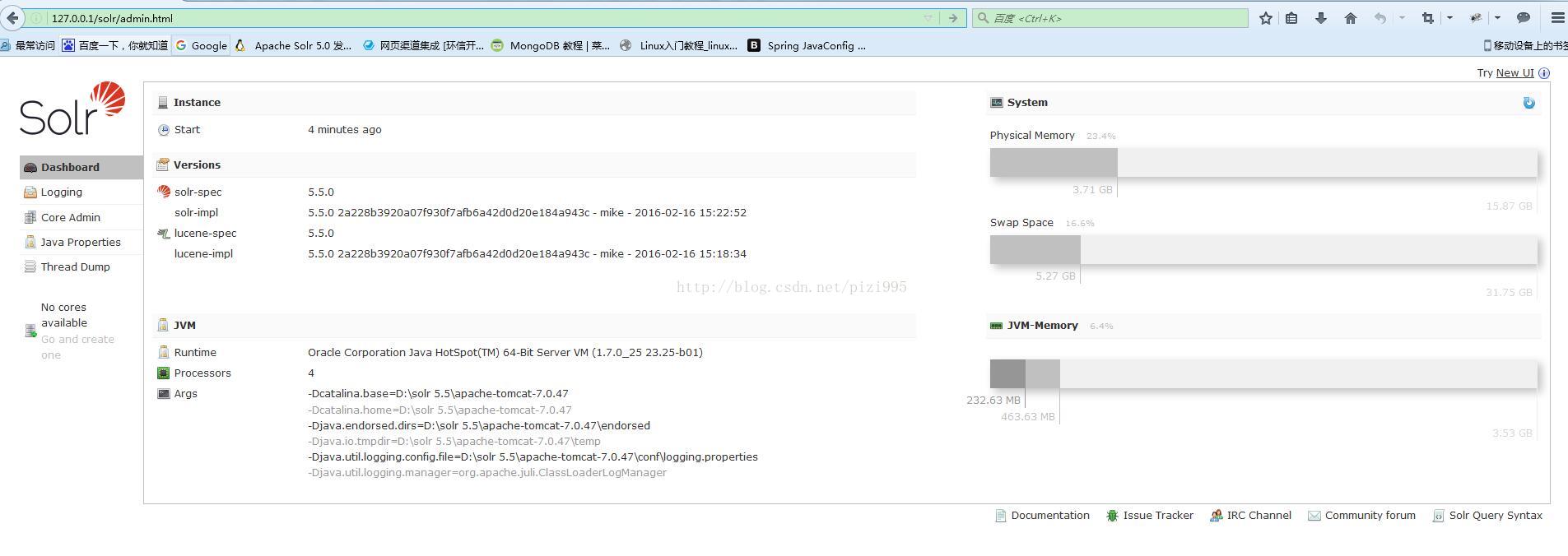The width and height of the screenshot is (1568, 556).
Task: Open the 百度一下，你就知道 bookmark
Action: point(115,46)
